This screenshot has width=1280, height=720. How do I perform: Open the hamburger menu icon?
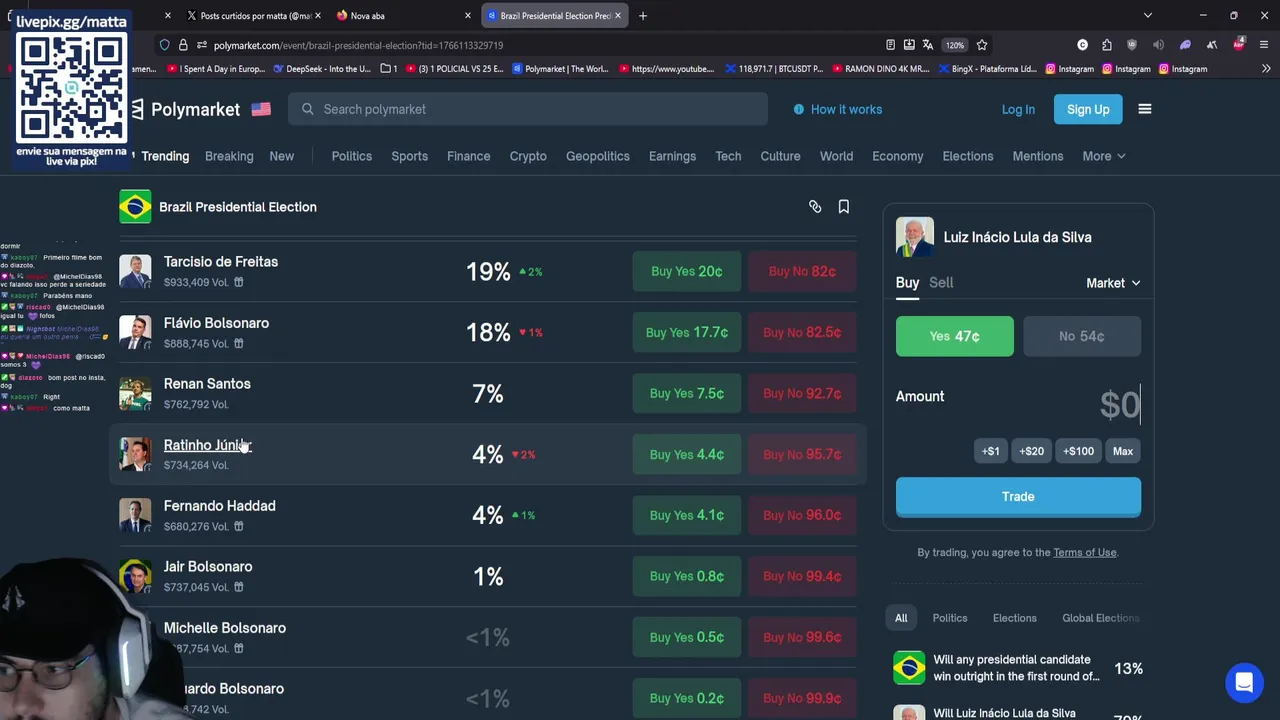1145,109
